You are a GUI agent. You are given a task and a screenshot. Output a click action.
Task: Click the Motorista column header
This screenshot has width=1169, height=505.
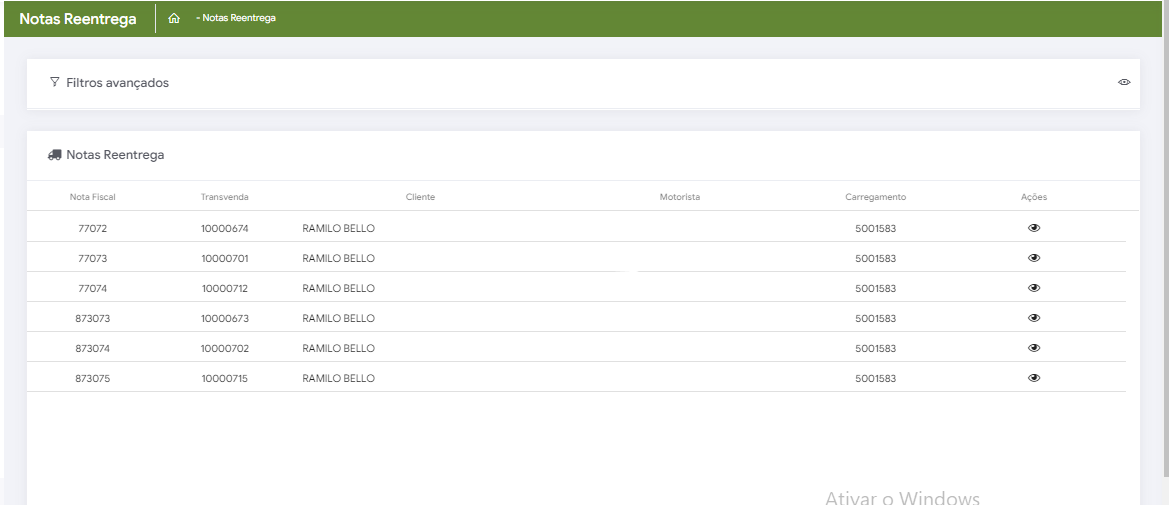(680, 197)
